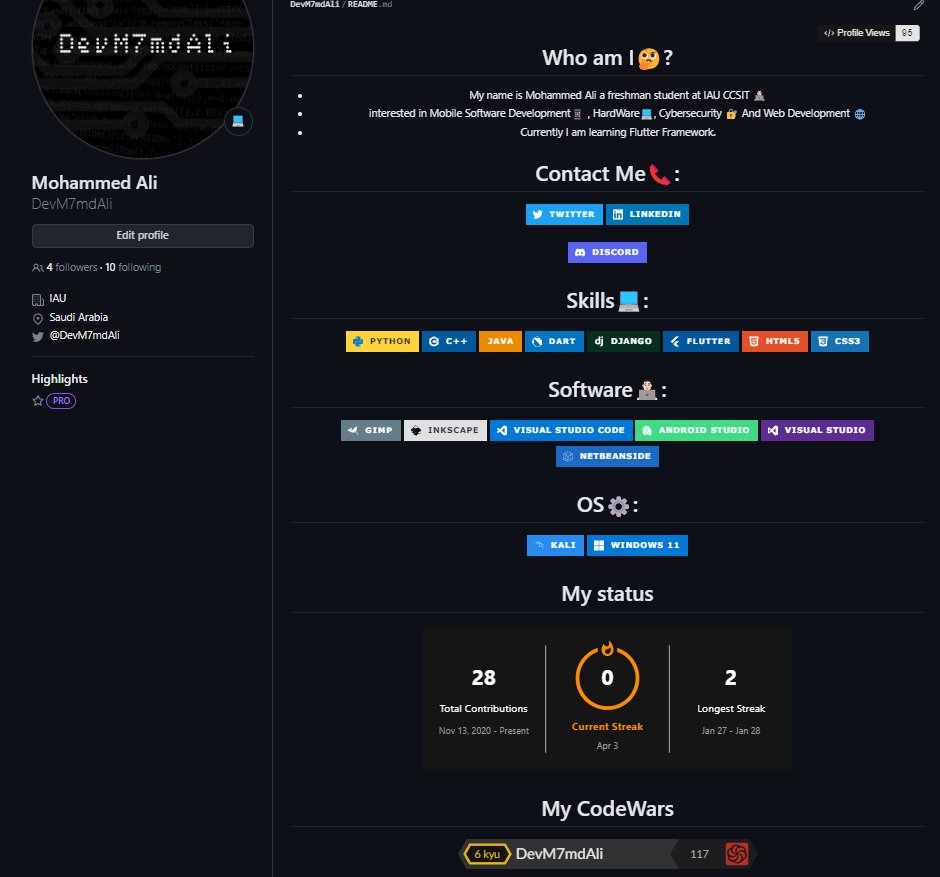
Task: Click the Django skill badge
Action: point(623,341)
